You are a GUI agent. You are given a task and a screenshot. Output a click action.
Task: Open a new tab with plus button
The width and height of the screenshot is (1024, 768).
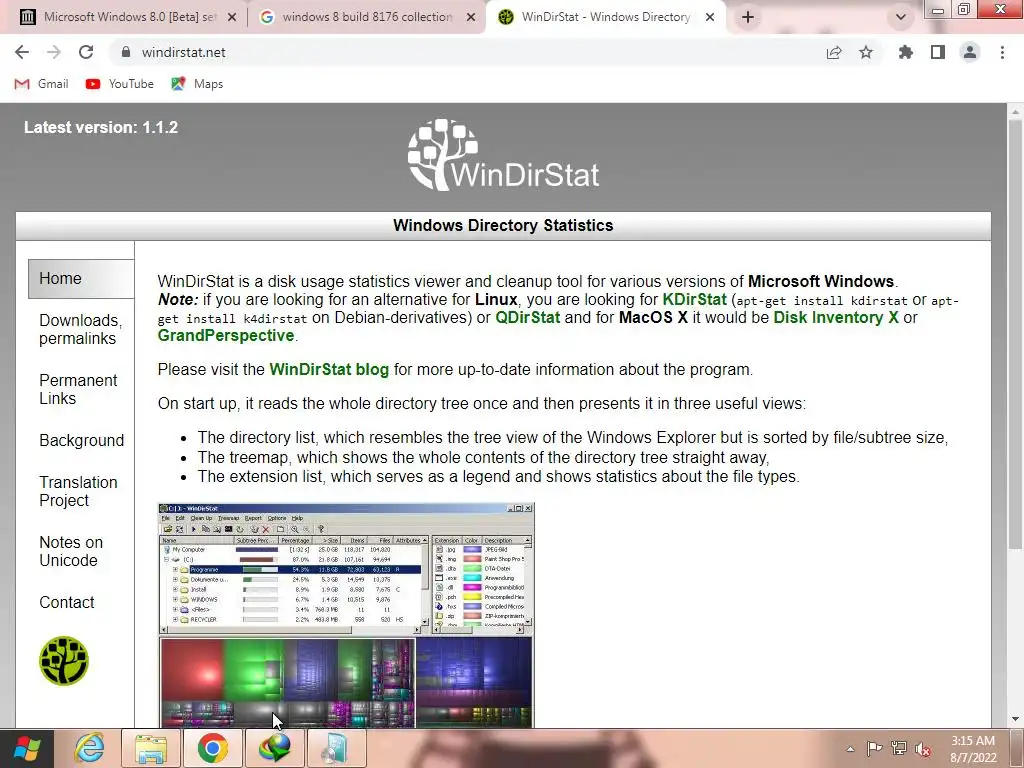coord(748,17)
